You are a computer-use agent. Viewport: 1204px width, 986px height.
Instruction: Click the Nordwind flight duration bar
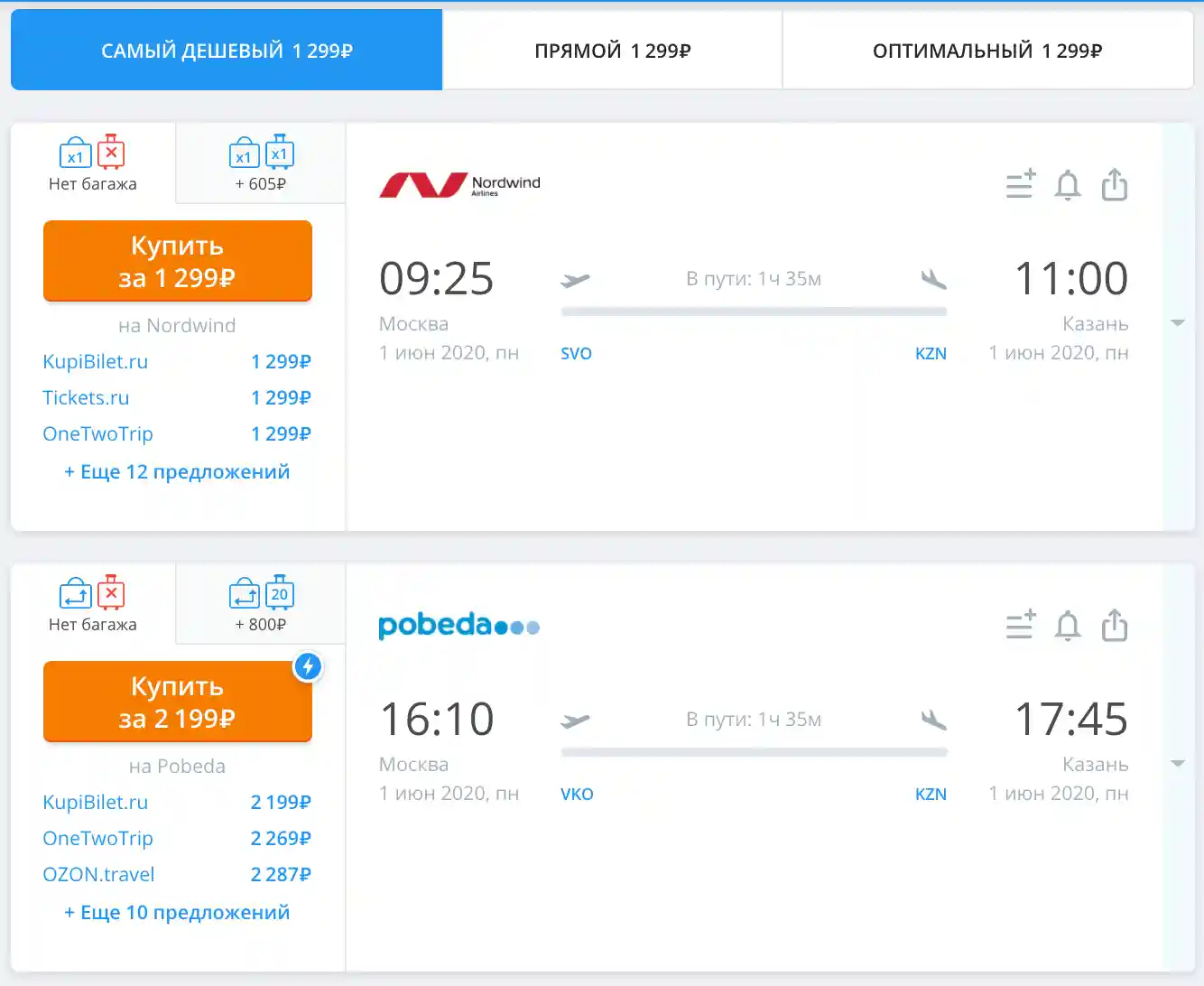pyautogui.click(x=754, y=312)
